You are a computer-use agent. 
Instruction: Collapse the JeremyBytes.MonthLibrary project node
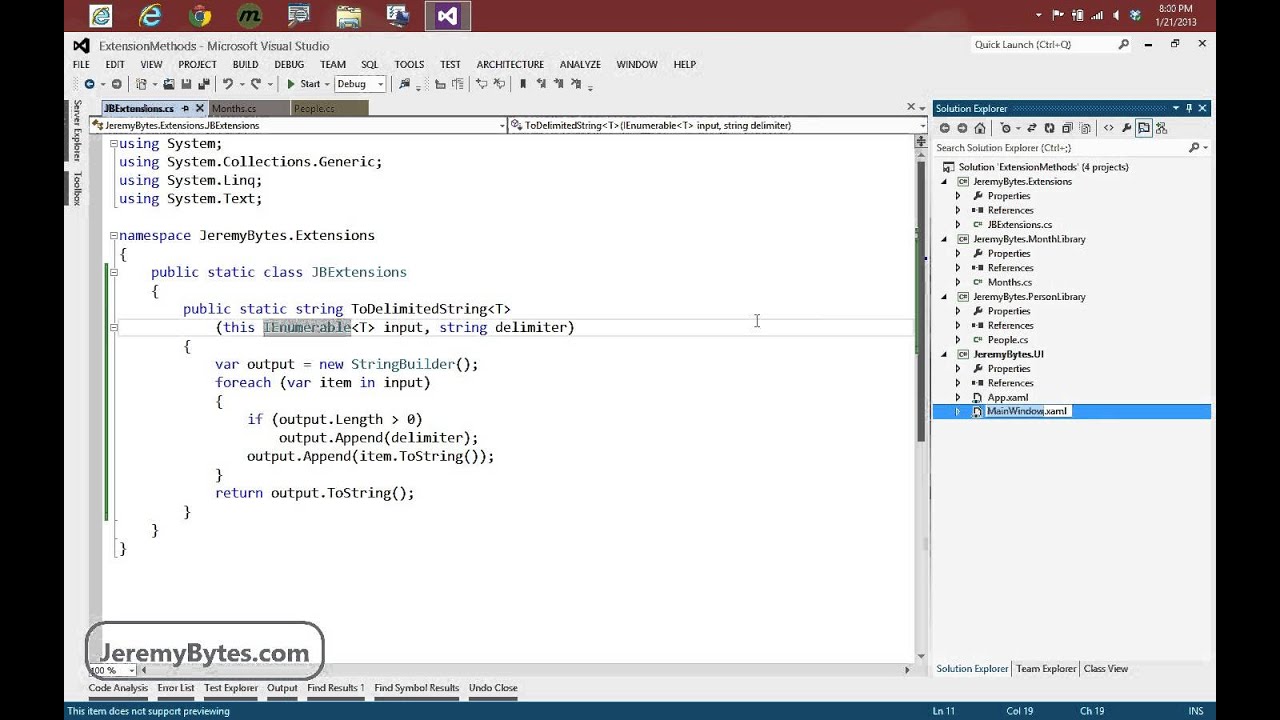pos(943,240)
